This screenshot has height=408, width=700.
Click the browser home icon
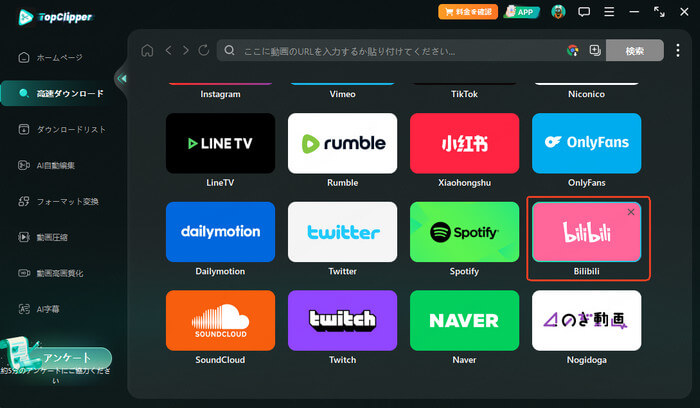pos(147,50)
